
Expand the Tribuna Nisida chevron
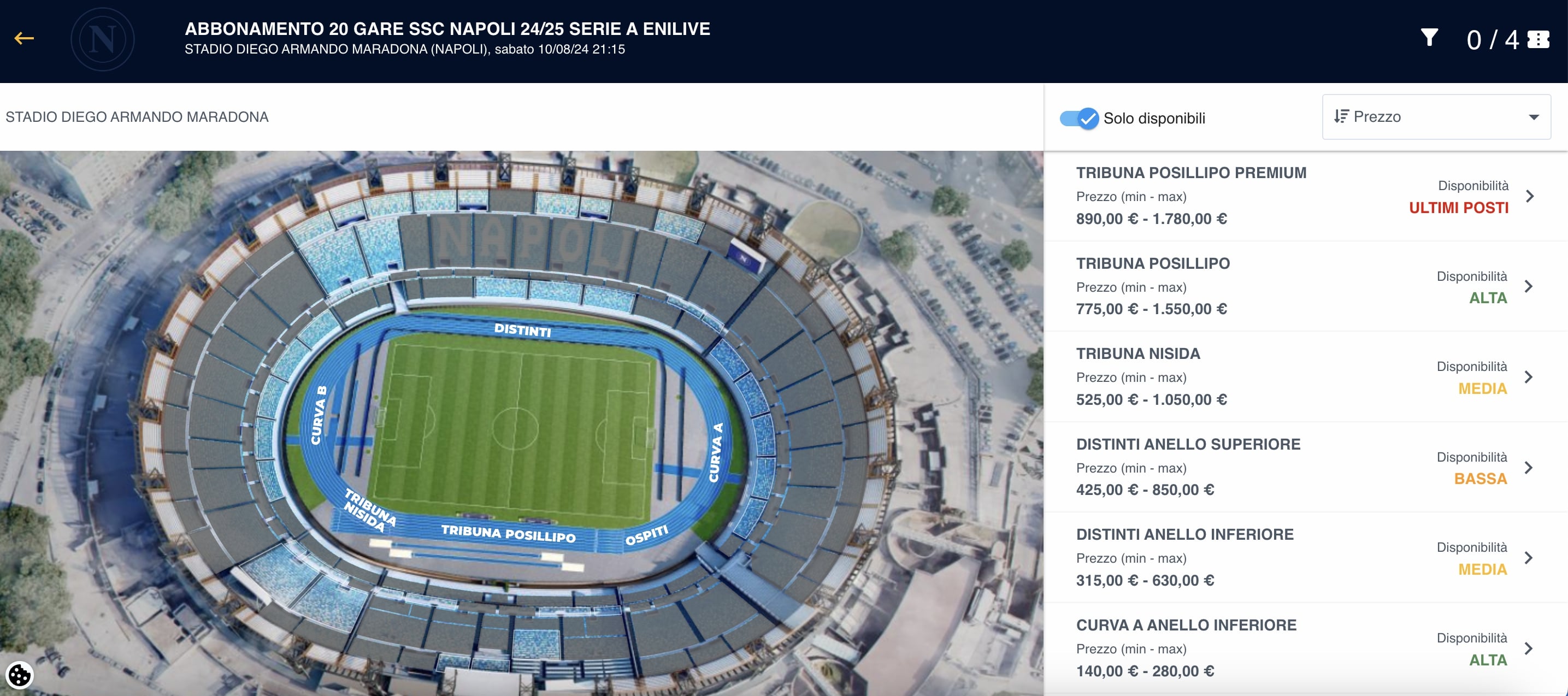point(1529,377)
